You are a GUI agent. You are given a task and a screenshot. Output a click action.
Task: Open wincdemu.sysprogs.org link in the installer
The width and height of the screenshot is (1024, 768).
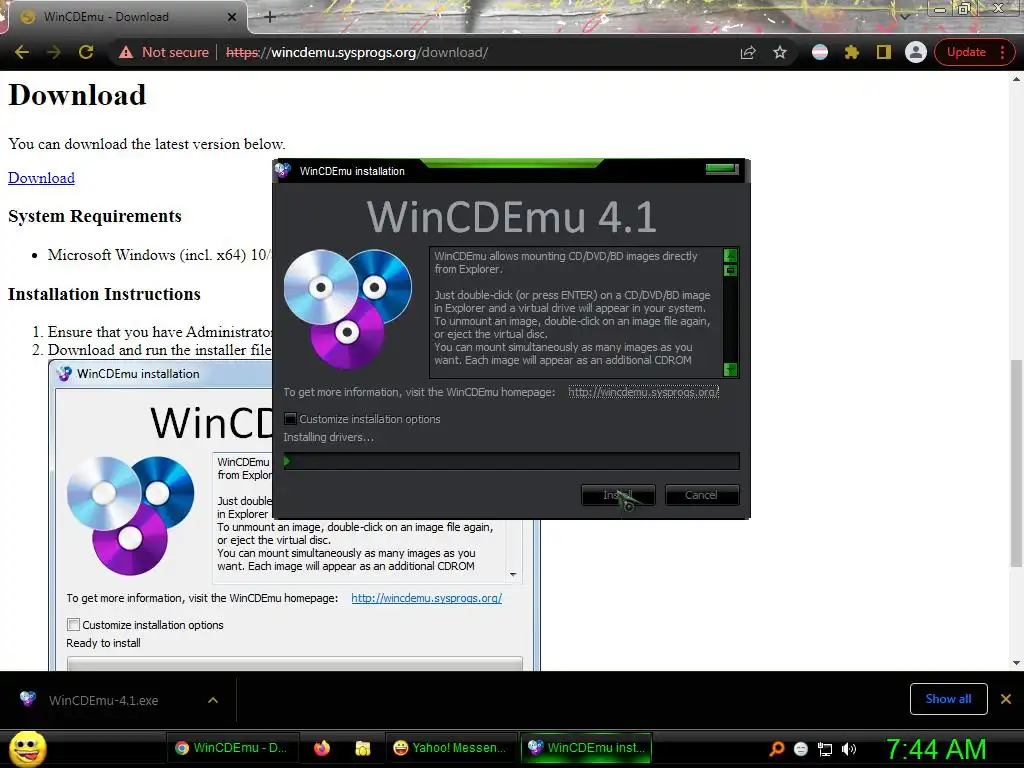[x=643, y=392]
